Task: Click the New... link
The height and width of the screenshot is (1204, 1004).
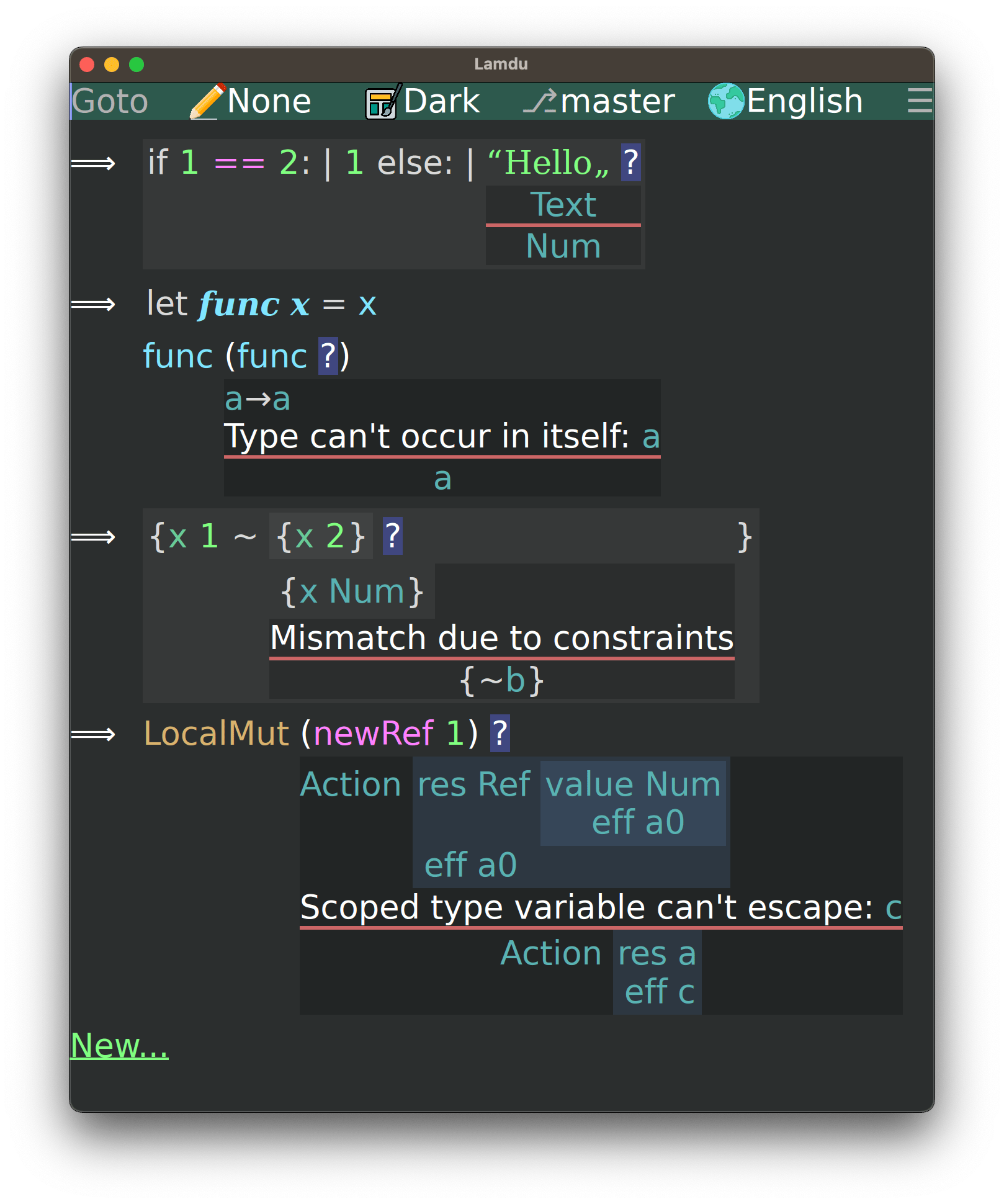Action: 118,1046
